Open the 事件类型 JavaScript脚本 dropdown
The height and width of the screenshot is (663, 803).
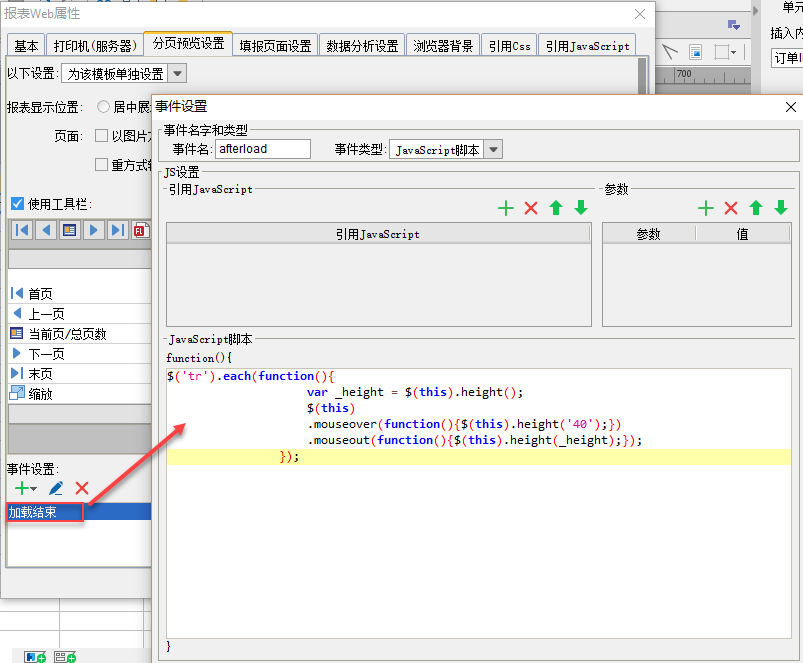tap(493, 149)
